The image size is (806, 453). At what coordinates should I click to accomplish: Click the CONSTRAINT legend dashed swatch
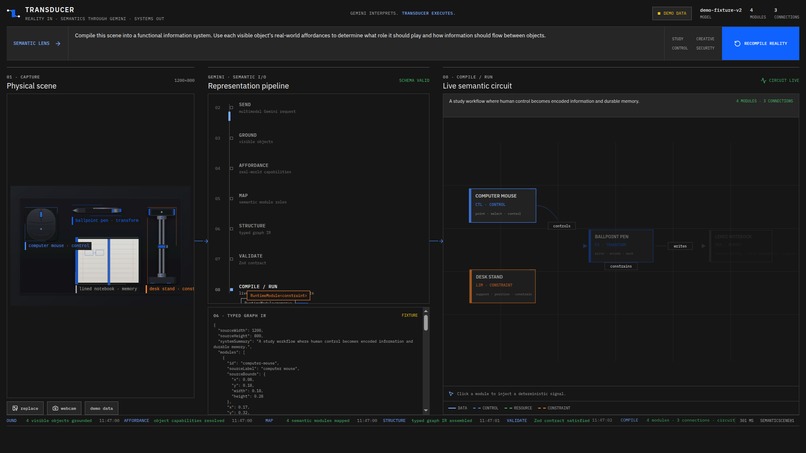click(x=542, y=408)
